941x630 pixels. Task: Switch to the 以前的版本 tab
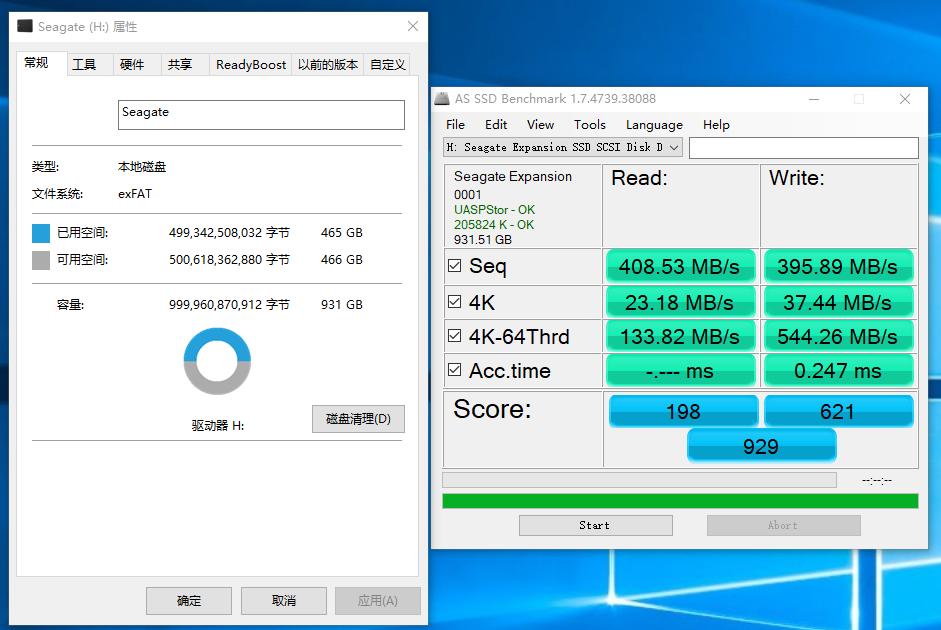click(327, 63)
